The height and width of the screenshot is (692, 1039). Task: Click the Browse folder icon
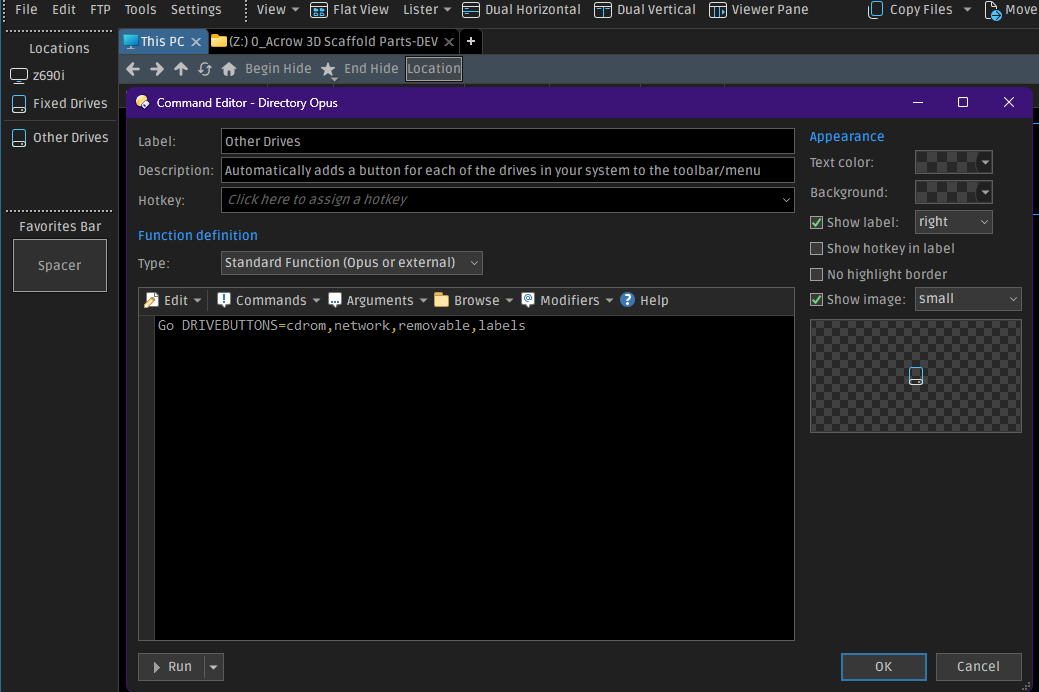pos(441,300)
